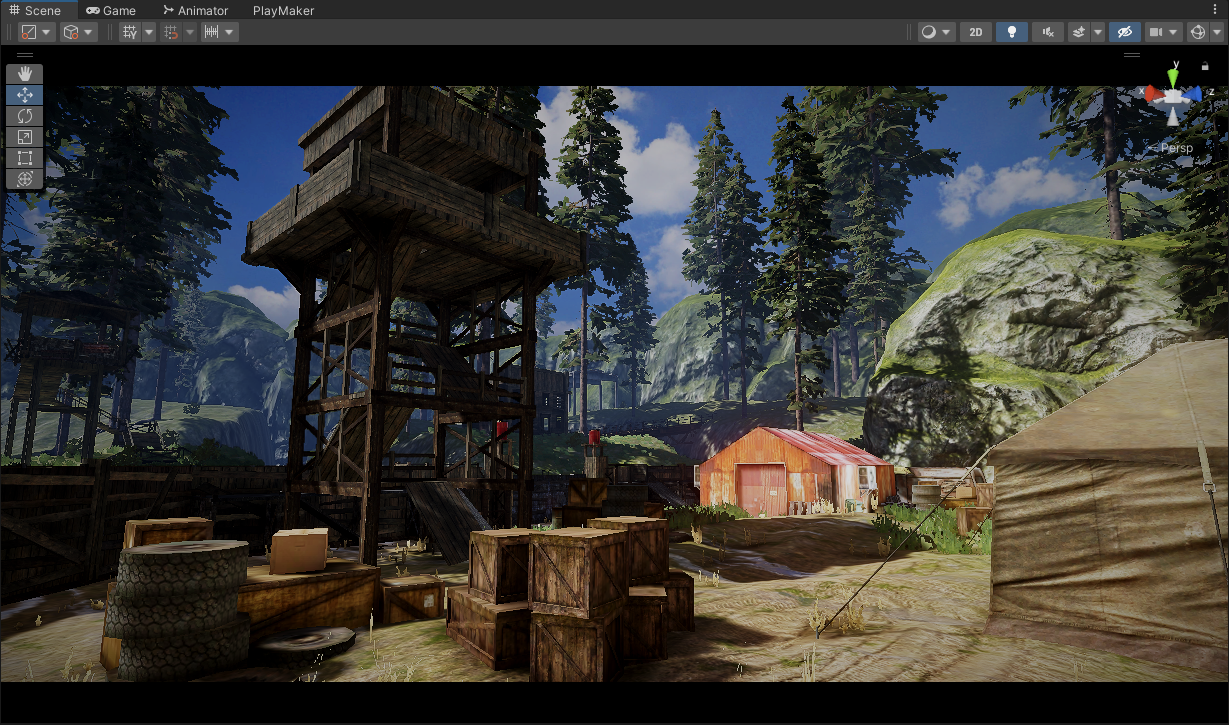
Task: Select the Scale tool
Action: coord(25,137)
